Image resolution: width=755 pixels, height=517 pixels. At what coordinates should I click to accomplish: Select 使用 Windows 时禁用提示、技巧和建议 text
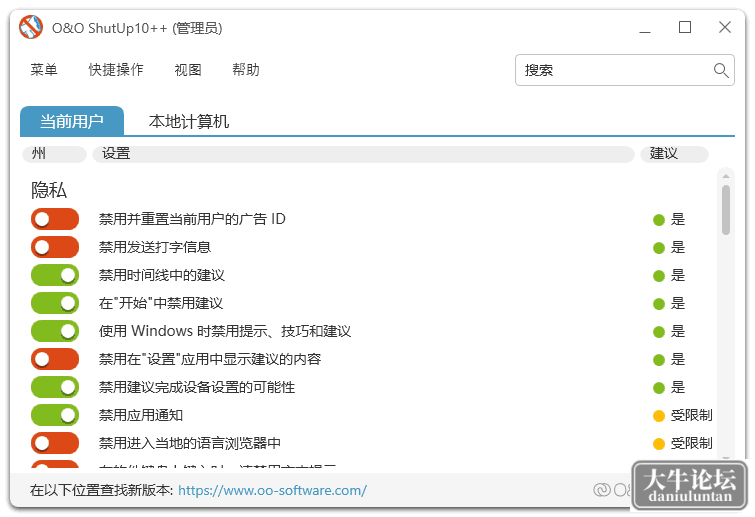(x=225, y=331)
